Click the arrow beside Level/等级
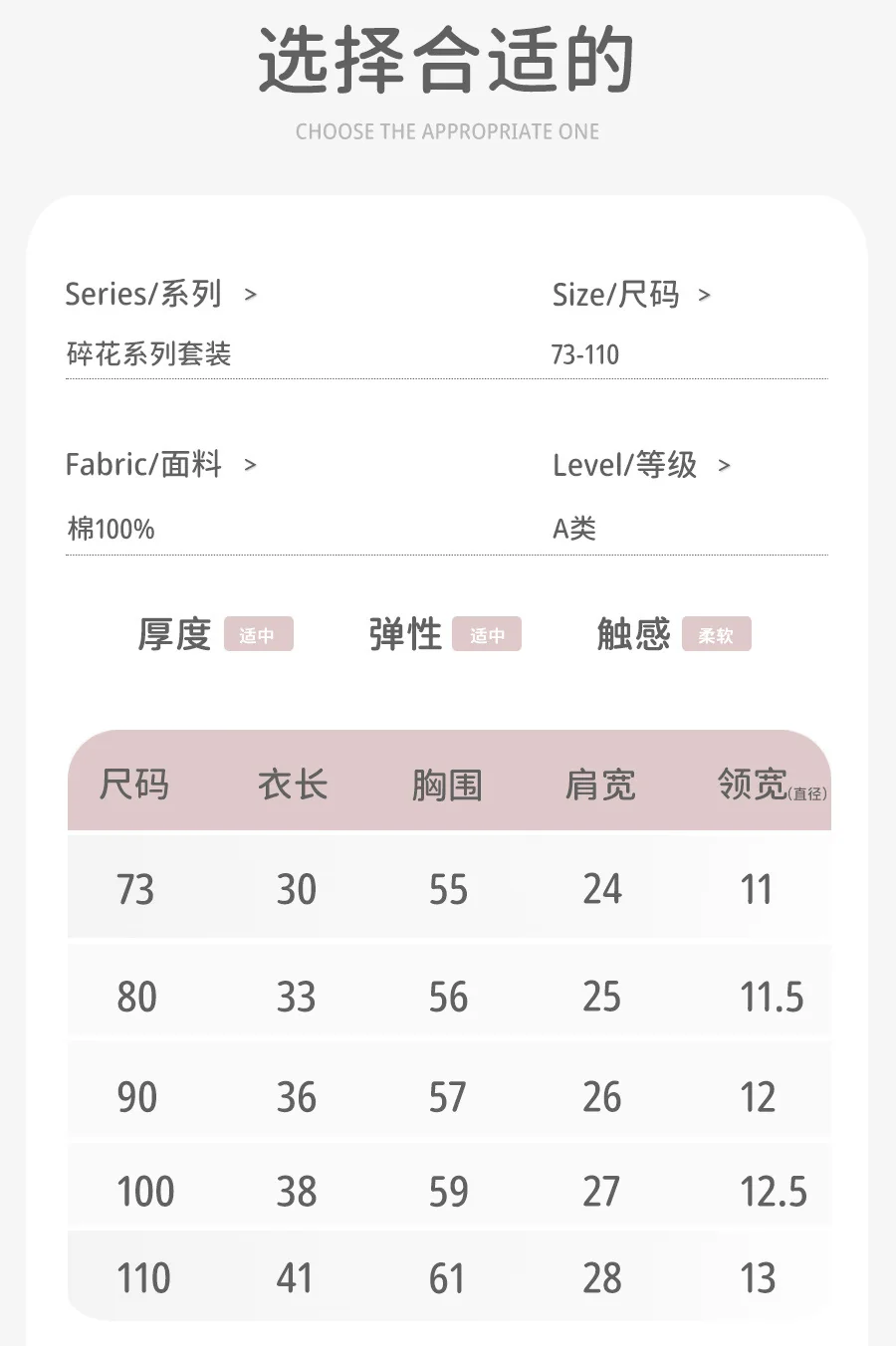Image resolution: width=896 pixels, height=1346 pixels. pos(725,465)
